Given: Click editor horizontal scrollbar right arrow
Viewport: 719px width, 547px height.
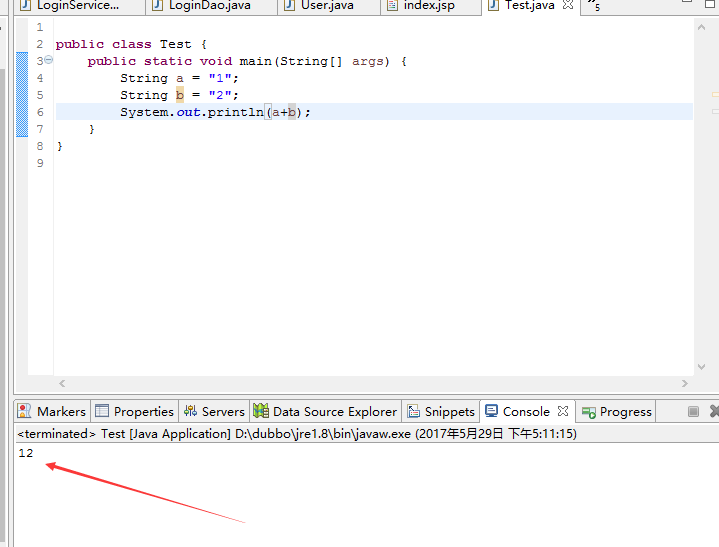Looking at the screenshot, I should (x=685, y=383).
